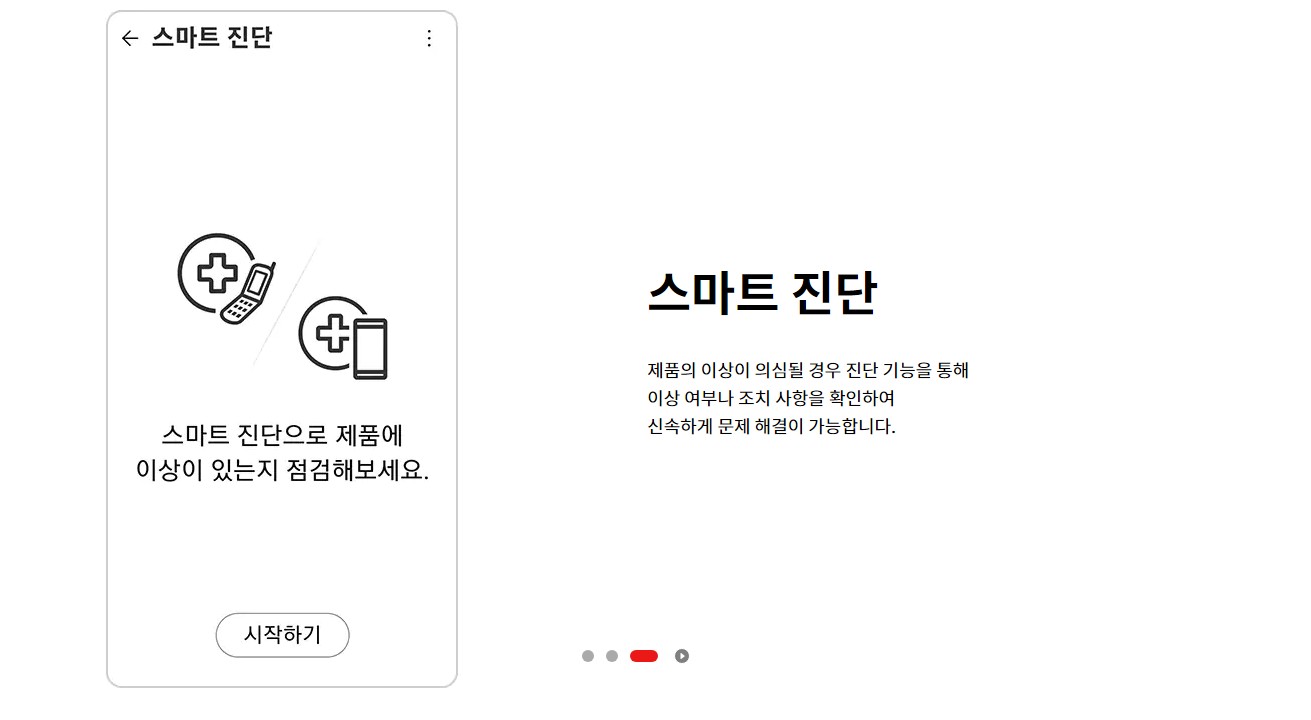Viewport: 1311px width, 720px height.
Task: Click the large 스마트 진단 heading
Action: [762, 293]
